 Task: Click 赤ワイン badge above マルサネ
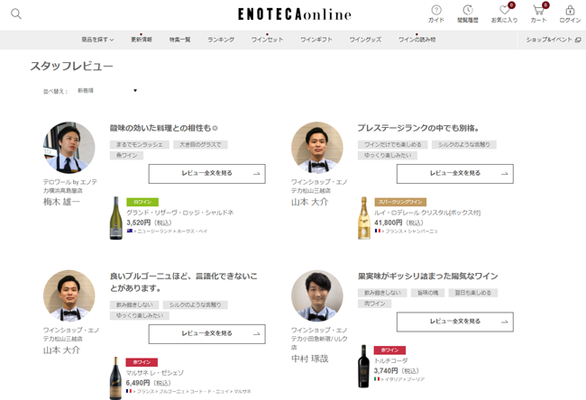tap(142, 362)
